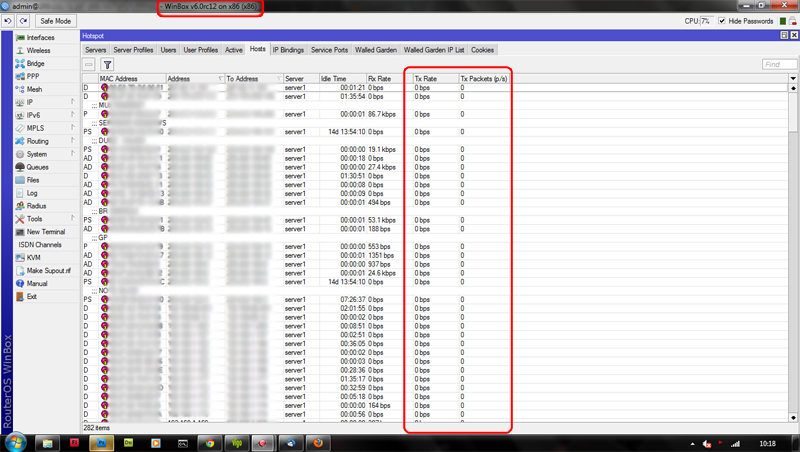
Task: Open ISDN Channels
Action: 40,245
